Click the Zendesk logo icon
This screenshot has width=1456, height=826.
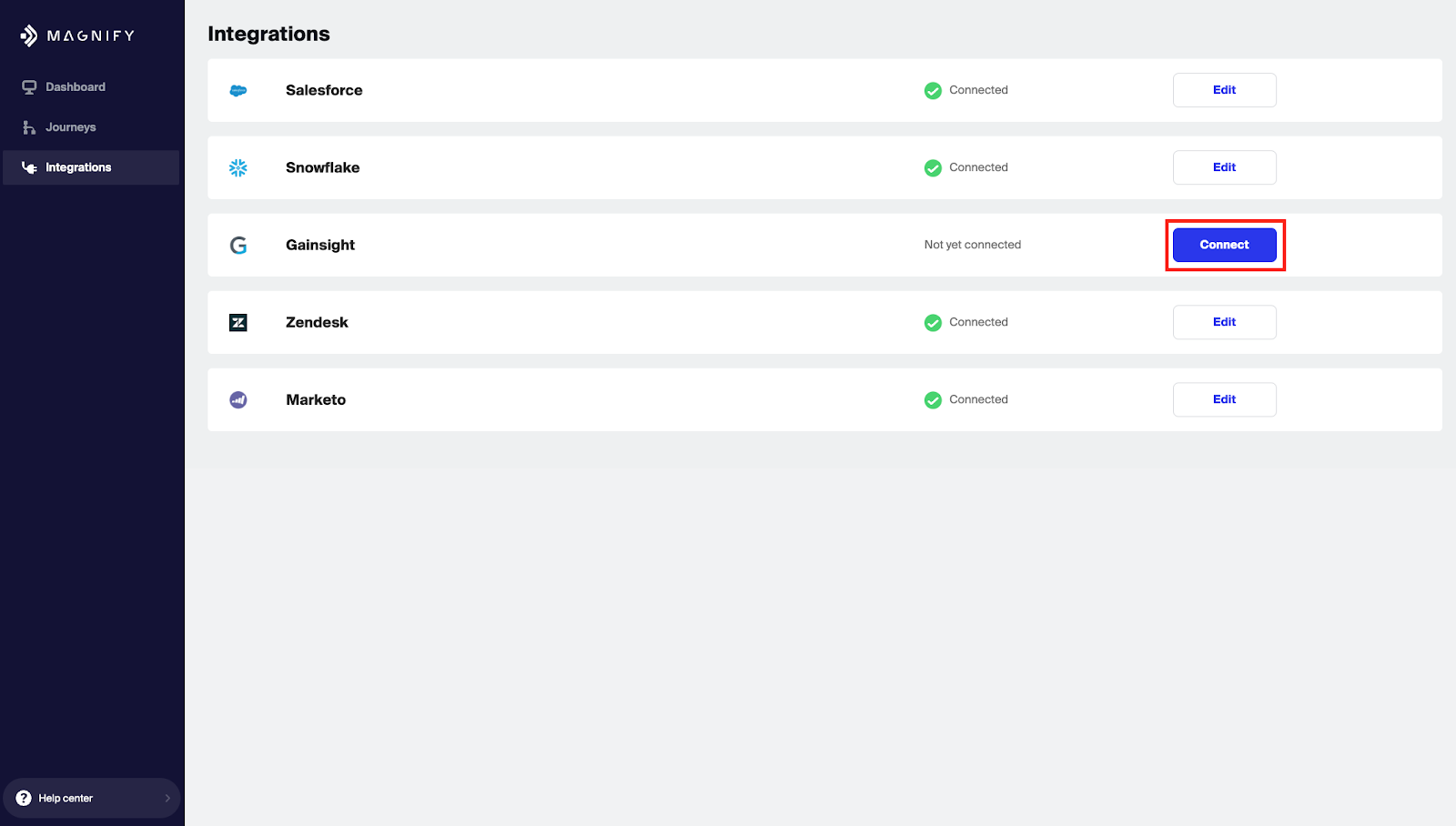click(238, 322)
